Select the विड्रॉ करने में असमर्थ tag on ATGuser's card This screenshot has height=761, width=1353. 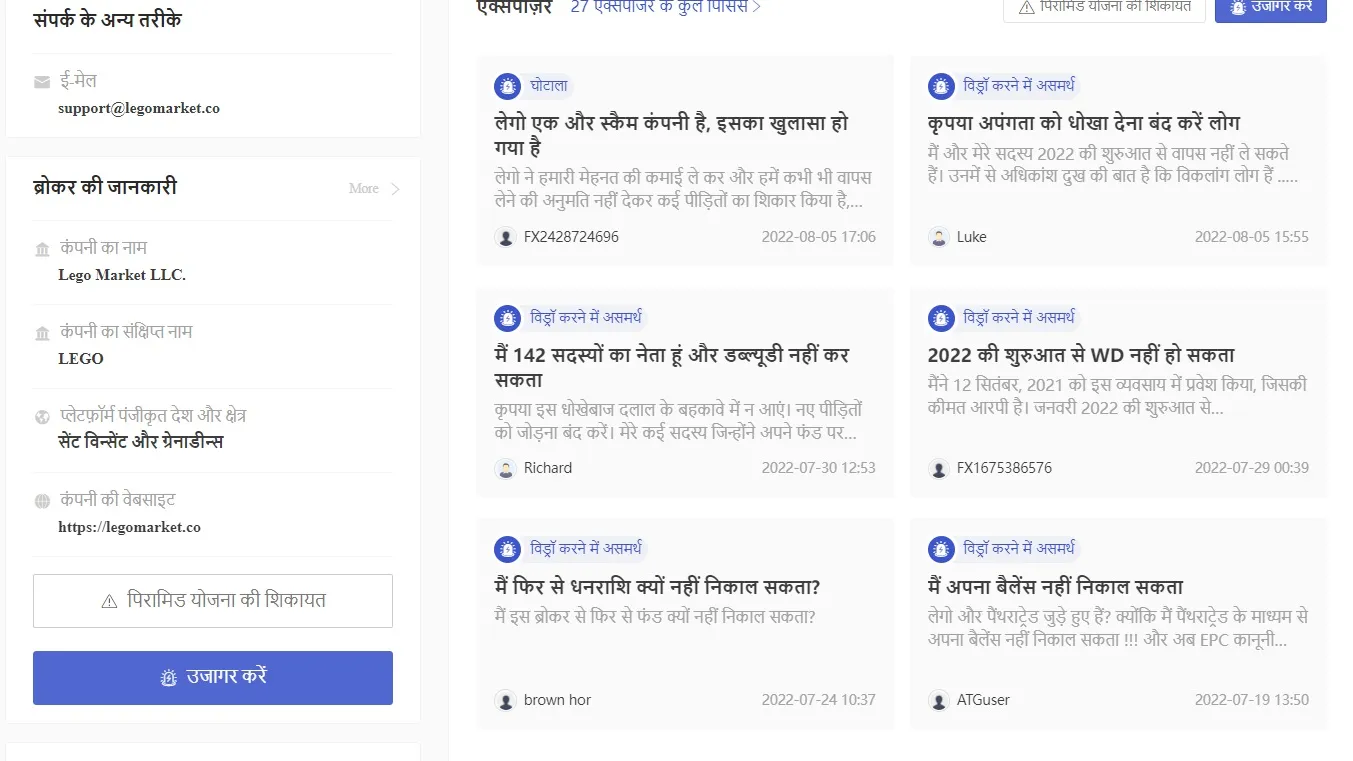point(1019,549)
